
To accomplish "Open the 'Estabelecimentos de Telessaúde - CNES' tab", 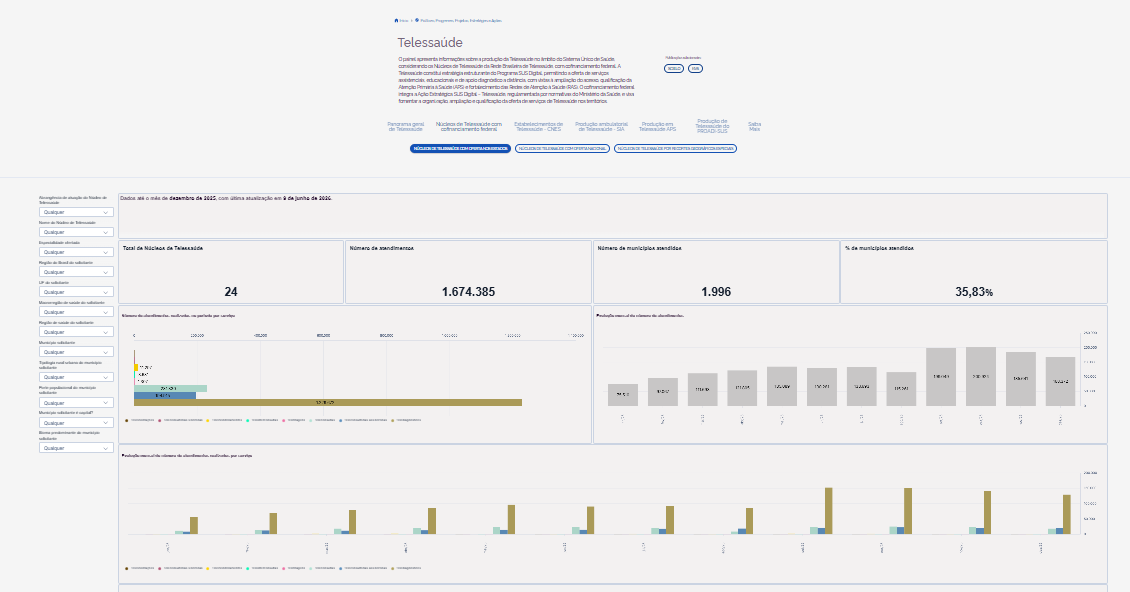I will pyautogui.click(x=538, y=126).
